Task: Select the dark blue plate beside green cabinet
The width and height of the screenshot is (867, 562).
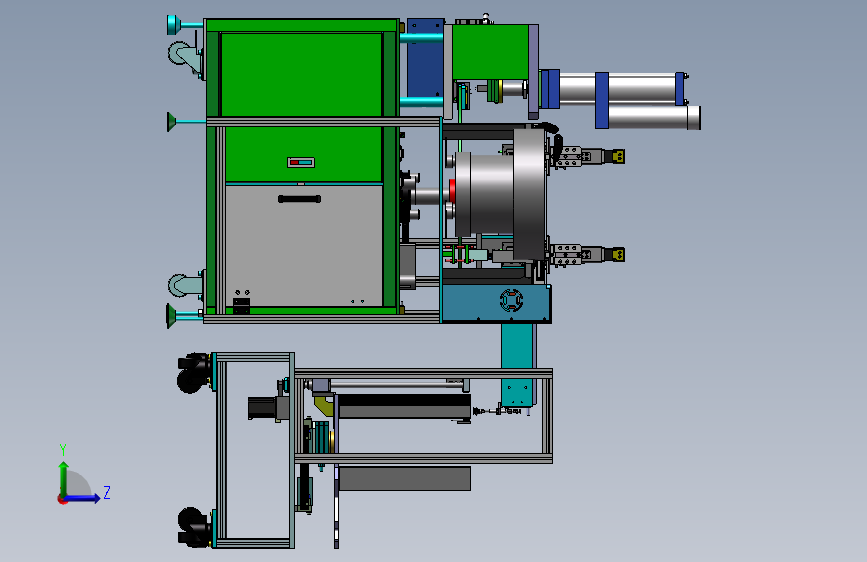Action: point(425,59)
